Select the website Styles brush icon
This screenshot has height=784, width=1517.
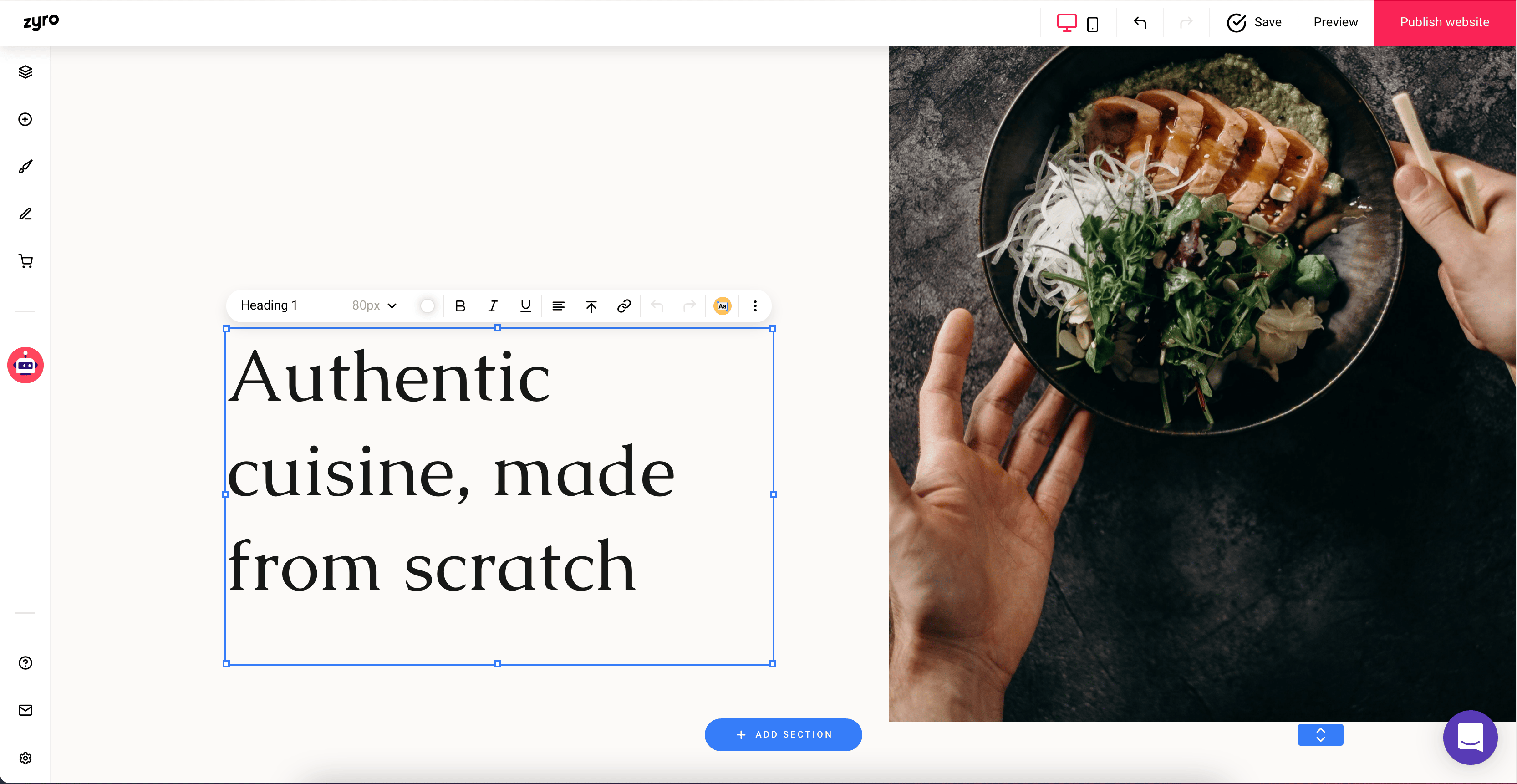pyautogui.click(x=25, y=166)
